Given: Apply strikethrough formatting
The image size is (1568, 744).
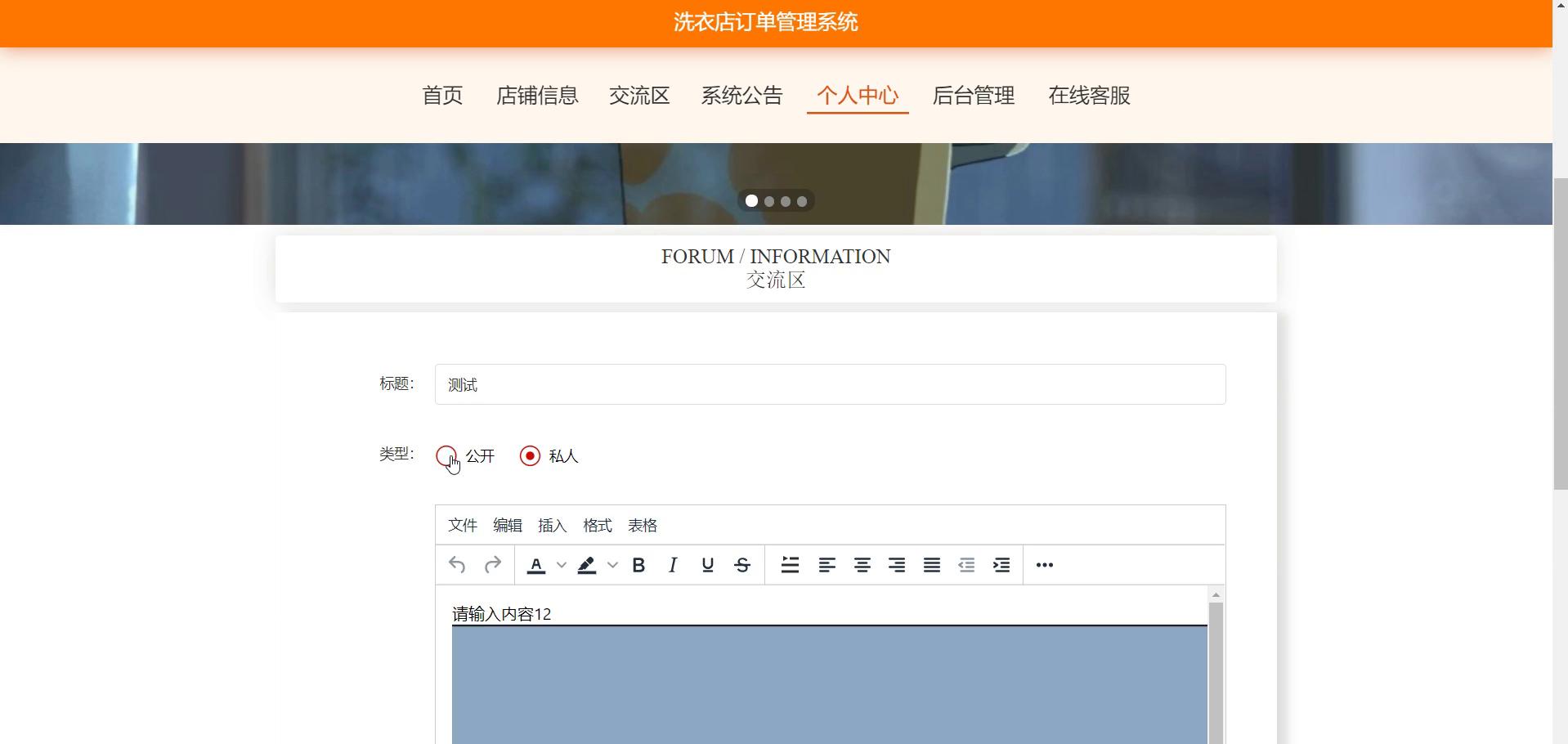Looking at the screenshot, I should 742,565.
